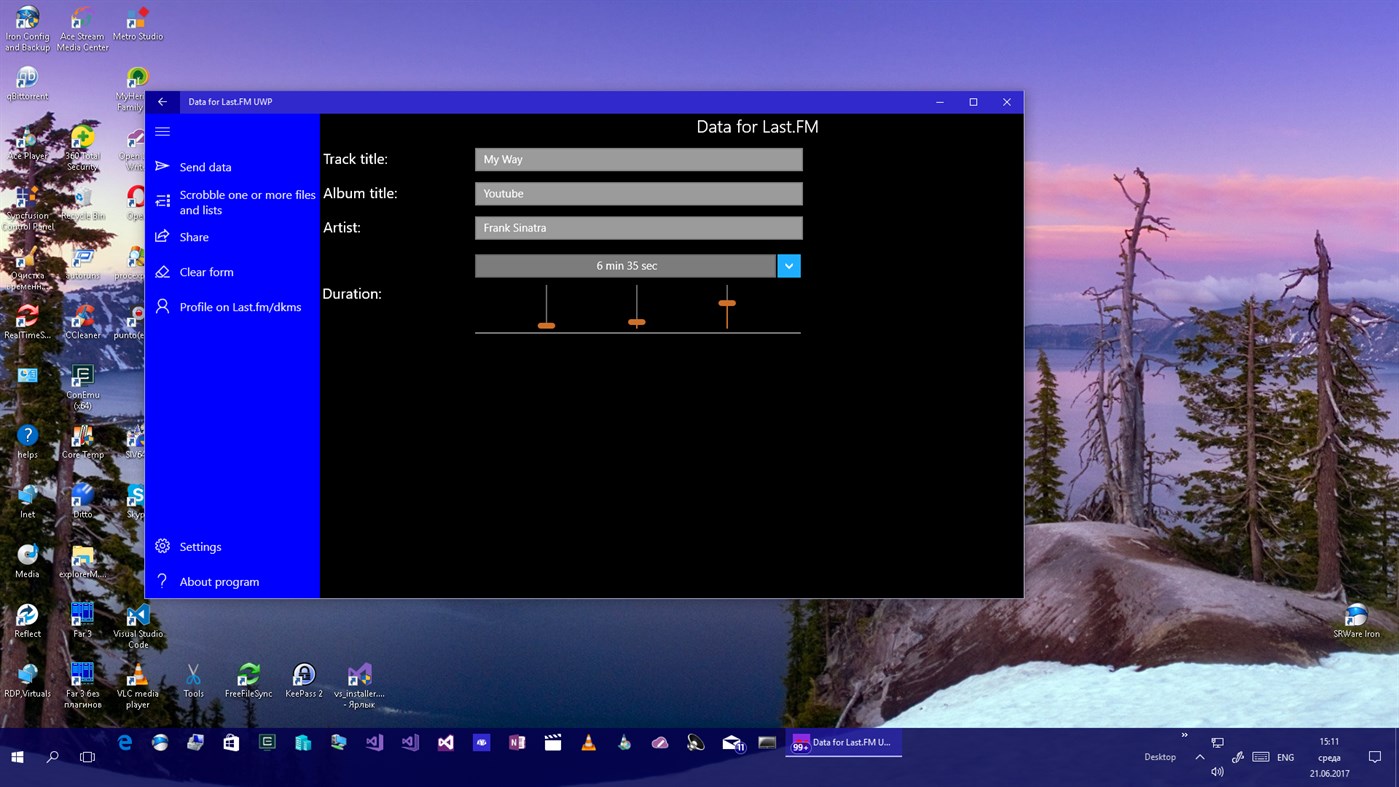Open the Syncfusion Control Panel shortcut
This screenshot has height=787, width=1399.
[x=27, y=208]
